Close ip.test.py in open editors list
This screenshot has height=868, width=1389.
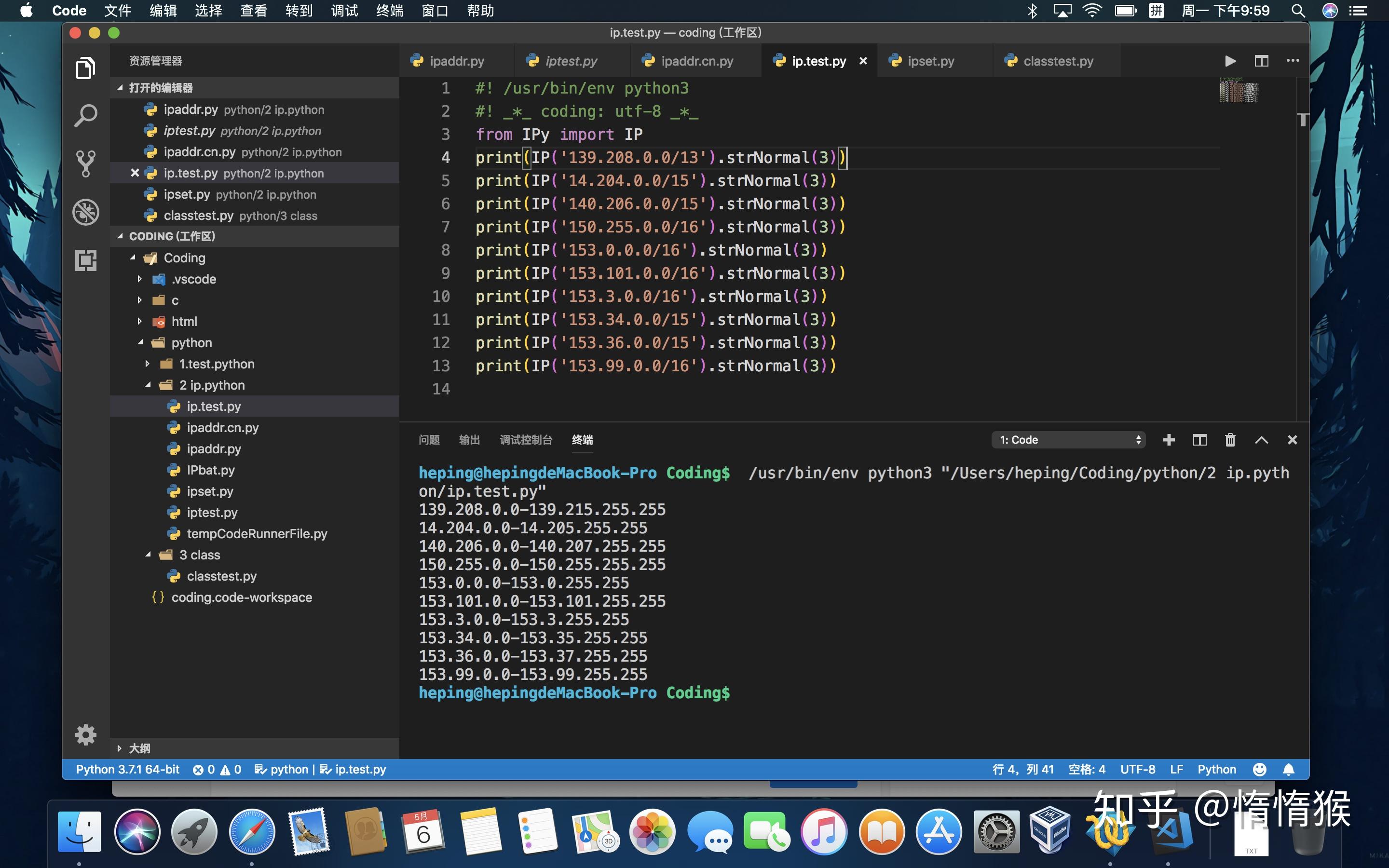click(134, 173)
